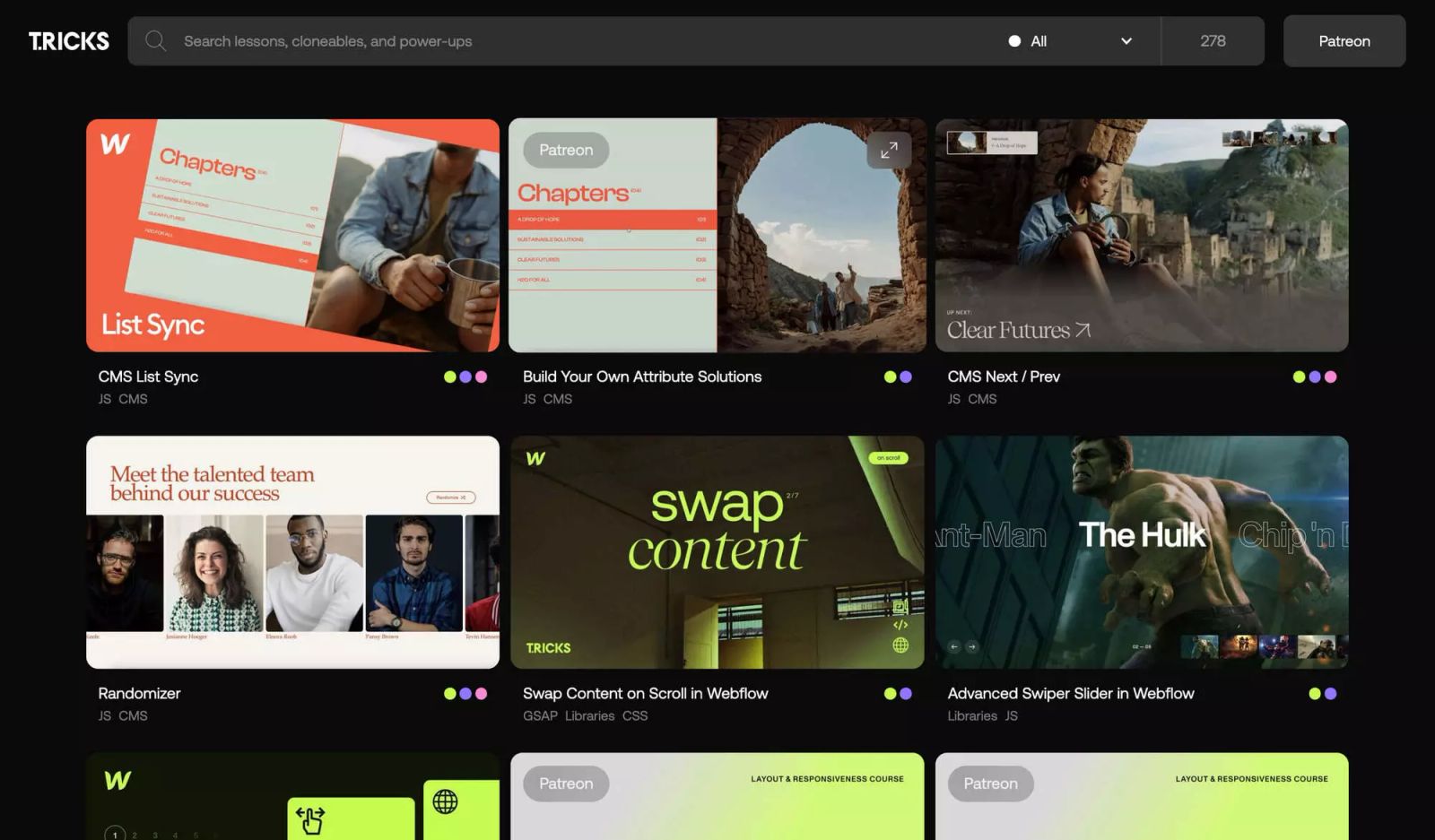Click the JS tag under Randomizer
This screenshot has width=1435, height=840.
tap(105, 715)
